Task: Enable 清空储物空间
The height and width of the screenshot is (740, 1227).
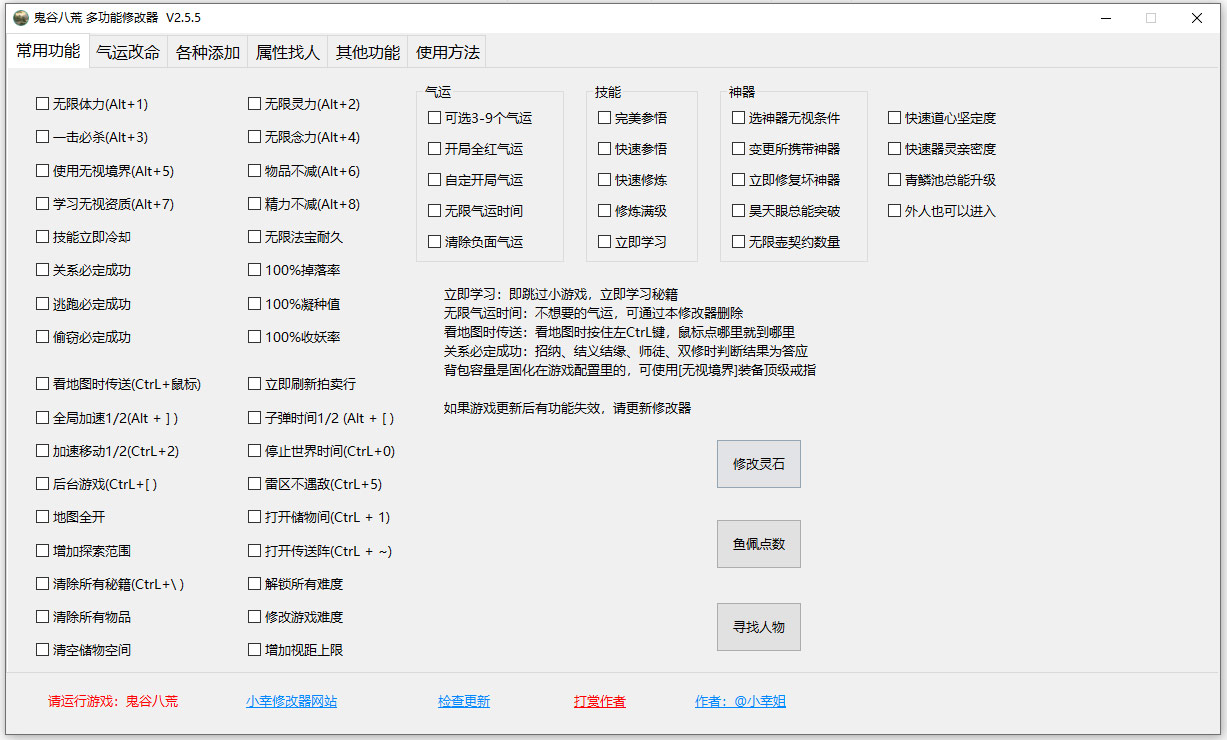Action: click(x=42, y=649)
